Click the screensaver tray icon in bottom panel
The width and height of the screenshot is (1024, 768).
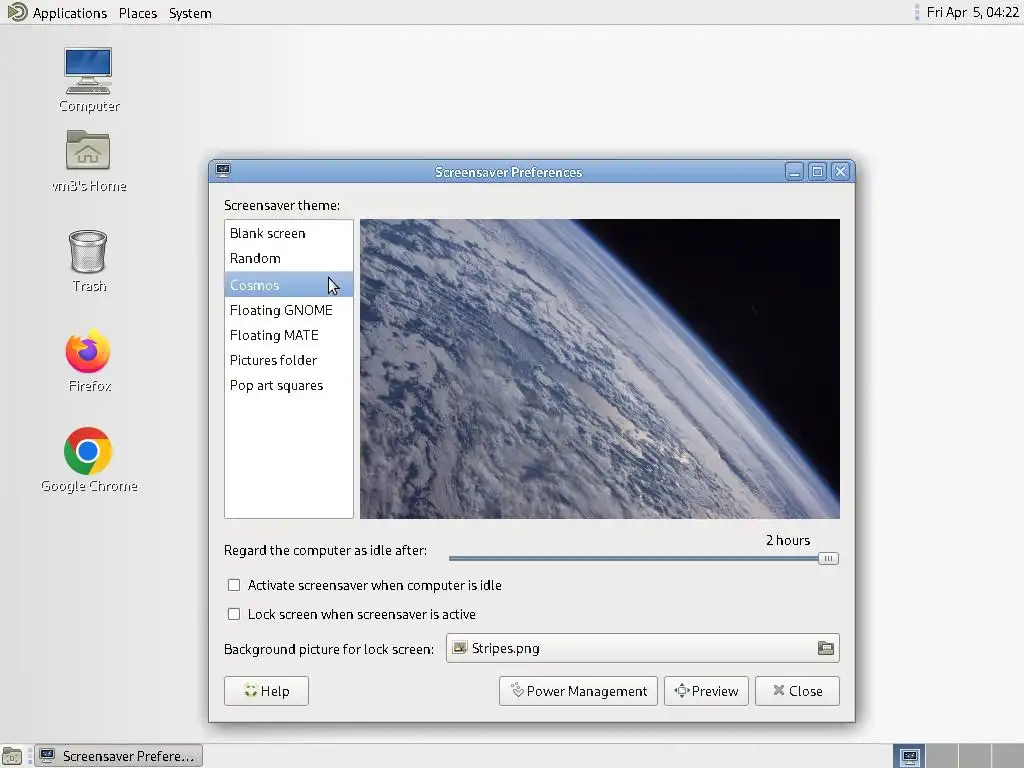[910, 756]
